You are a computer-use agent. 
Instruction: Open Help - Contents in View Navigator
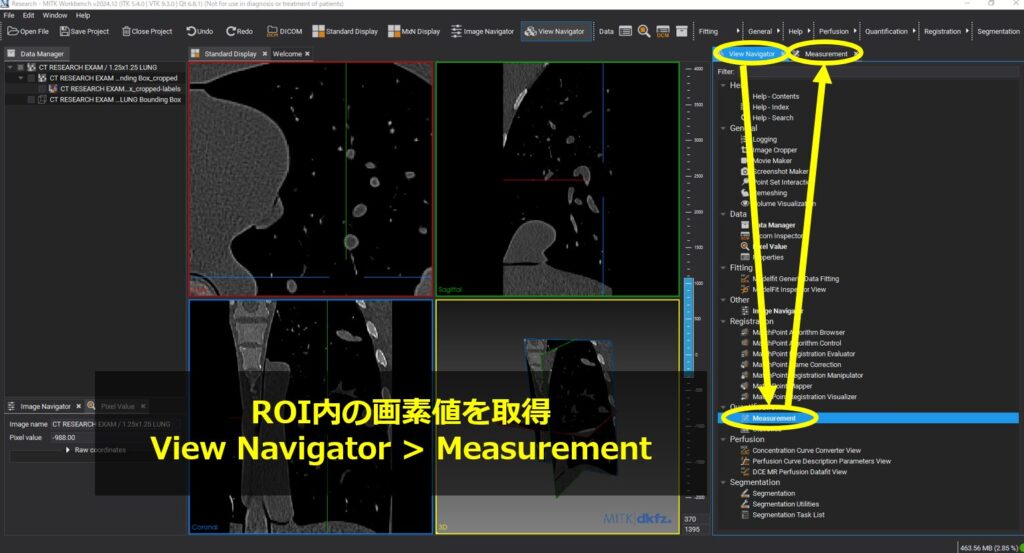tap(775, 96)
